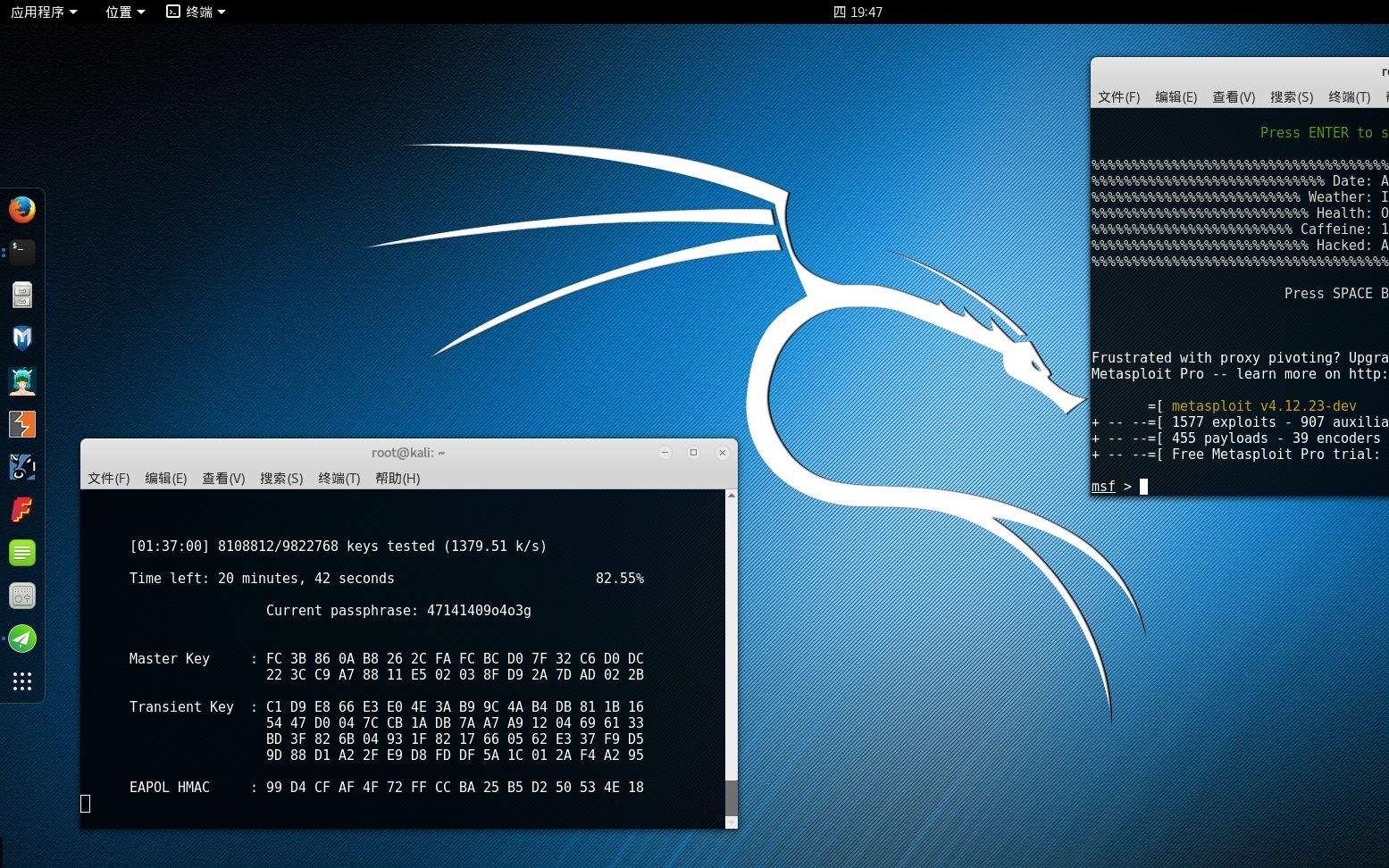
Task: Click scrollbar up arrow in aircrack terminal
Action: pos(732,496)
